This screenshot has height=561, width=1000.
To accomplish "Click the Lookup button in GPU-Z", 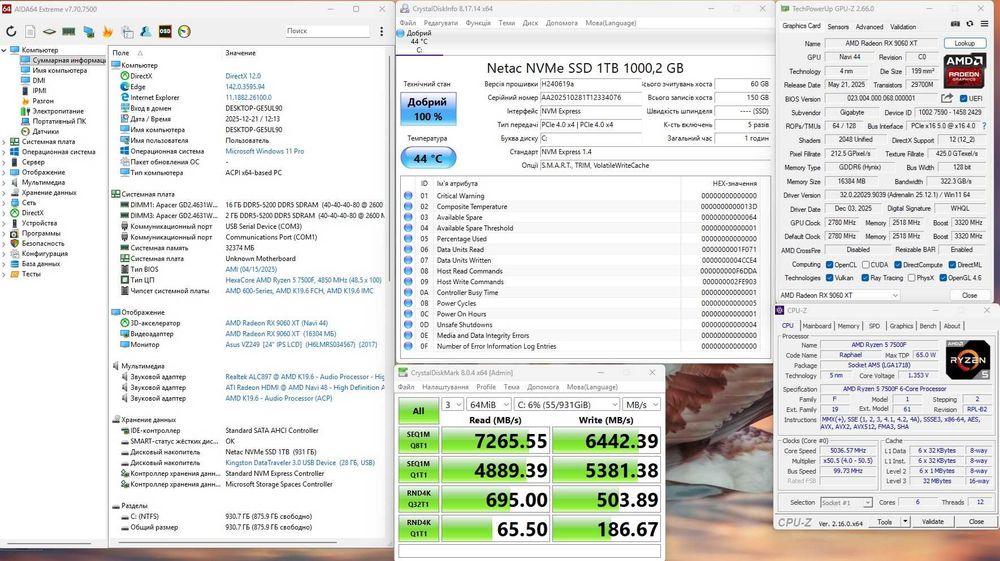I will pos(964,43).
